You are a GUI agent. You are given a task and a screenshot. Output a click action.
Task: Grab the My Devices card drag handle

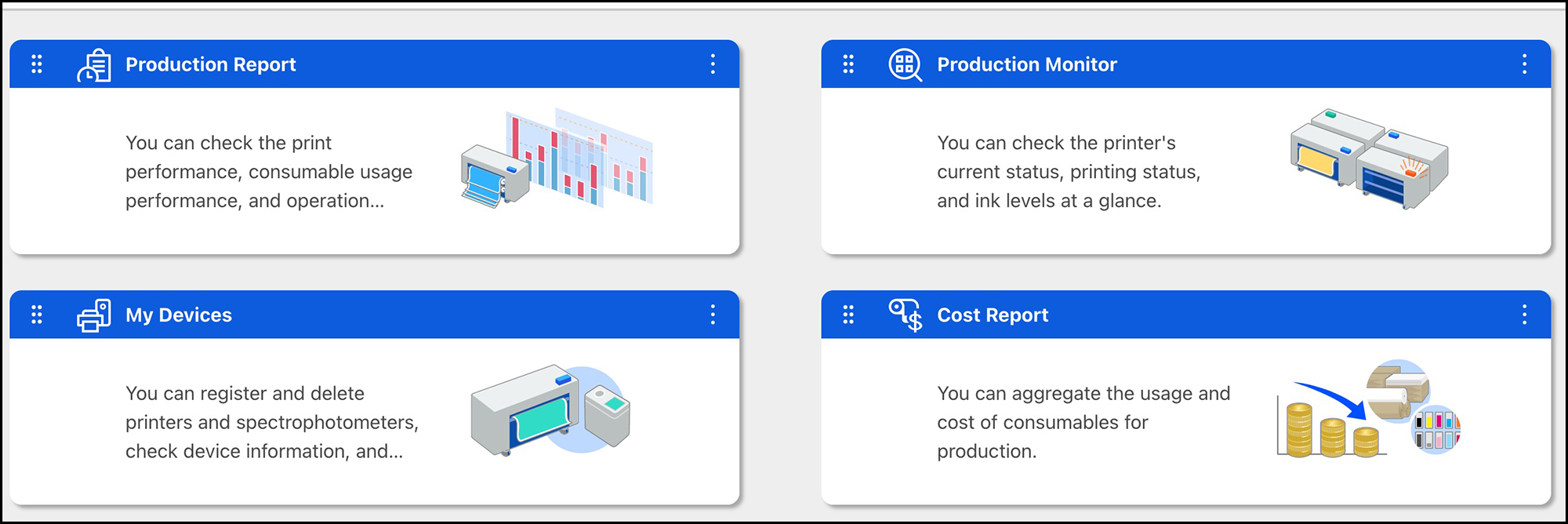pos(37,315)
